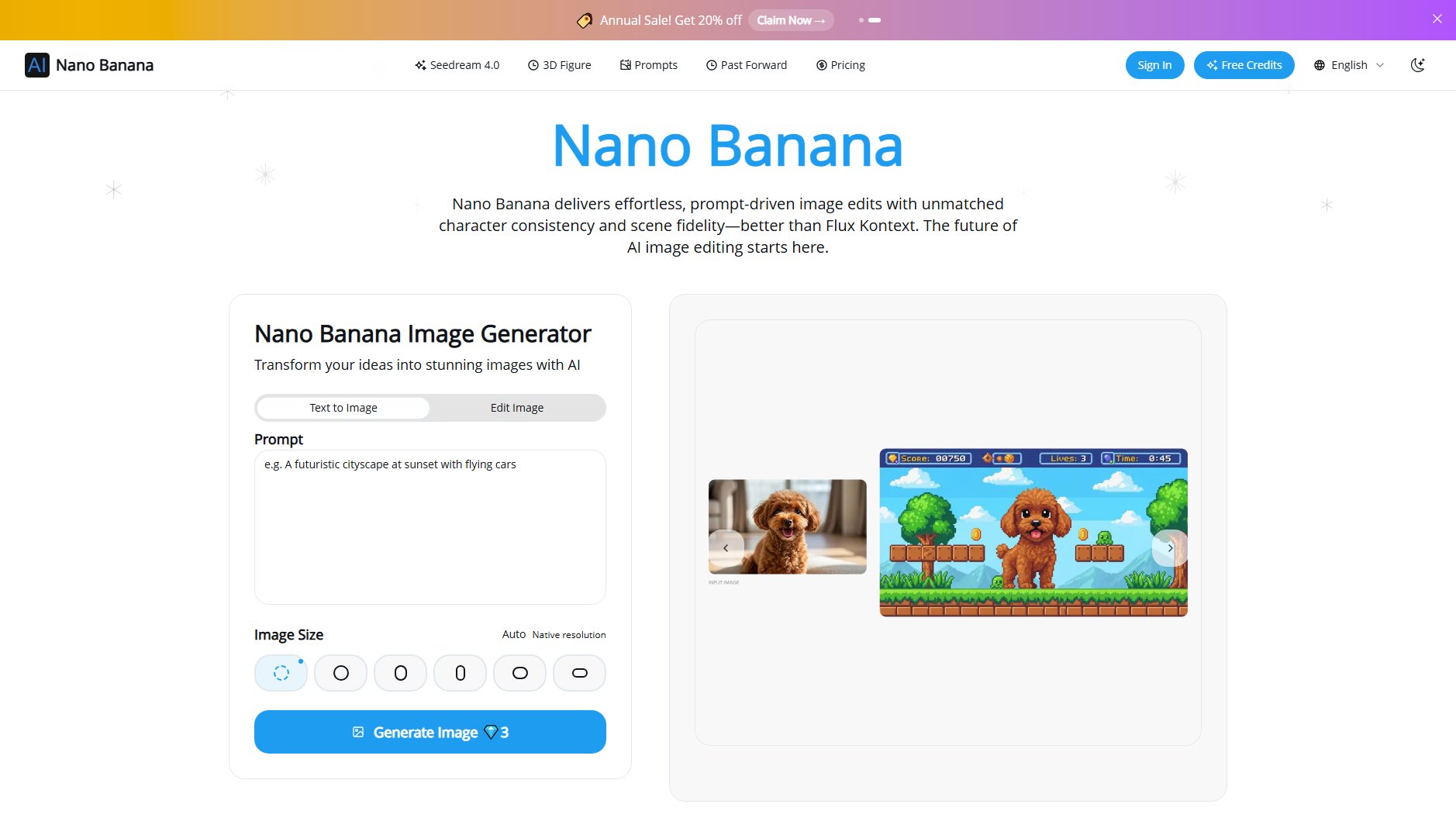
Task: Show the next example image
Action: 1170,548
